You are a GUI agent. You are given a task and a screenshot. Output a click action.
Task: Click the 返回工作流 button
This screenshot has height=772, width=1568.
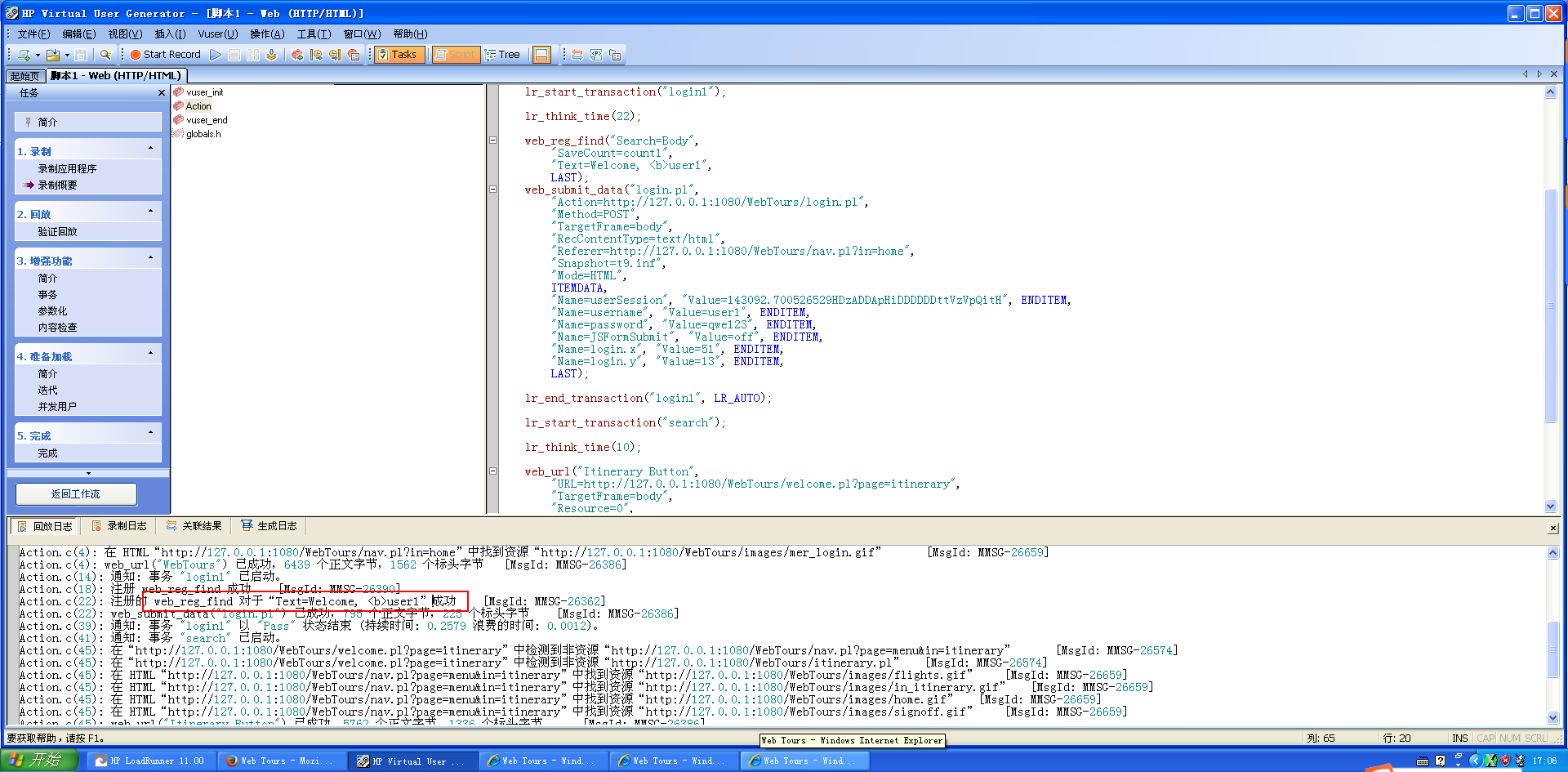coord(76,494)
